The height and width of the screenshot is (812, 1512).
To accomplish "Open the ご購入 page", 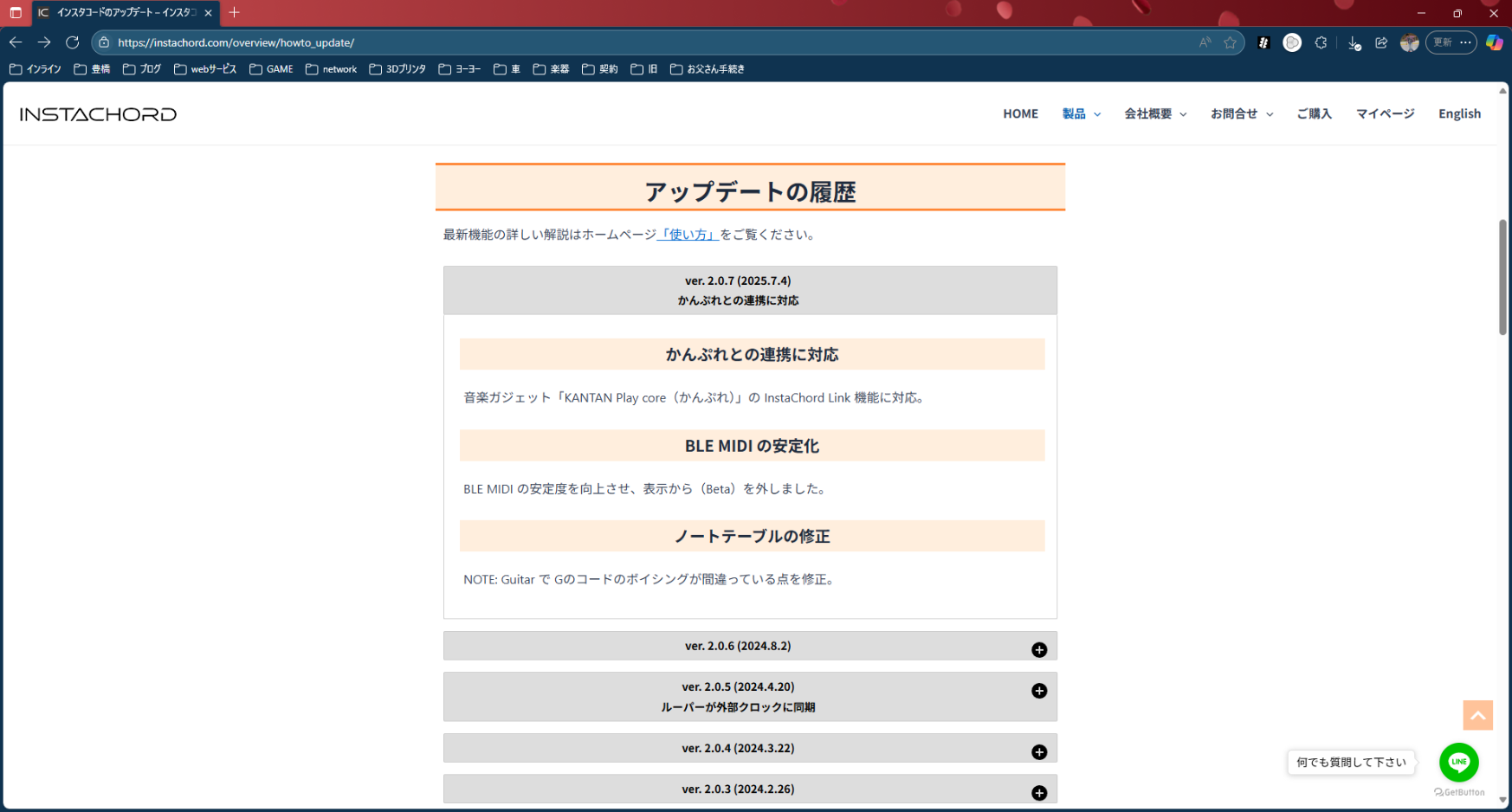I will (1314, 113).
